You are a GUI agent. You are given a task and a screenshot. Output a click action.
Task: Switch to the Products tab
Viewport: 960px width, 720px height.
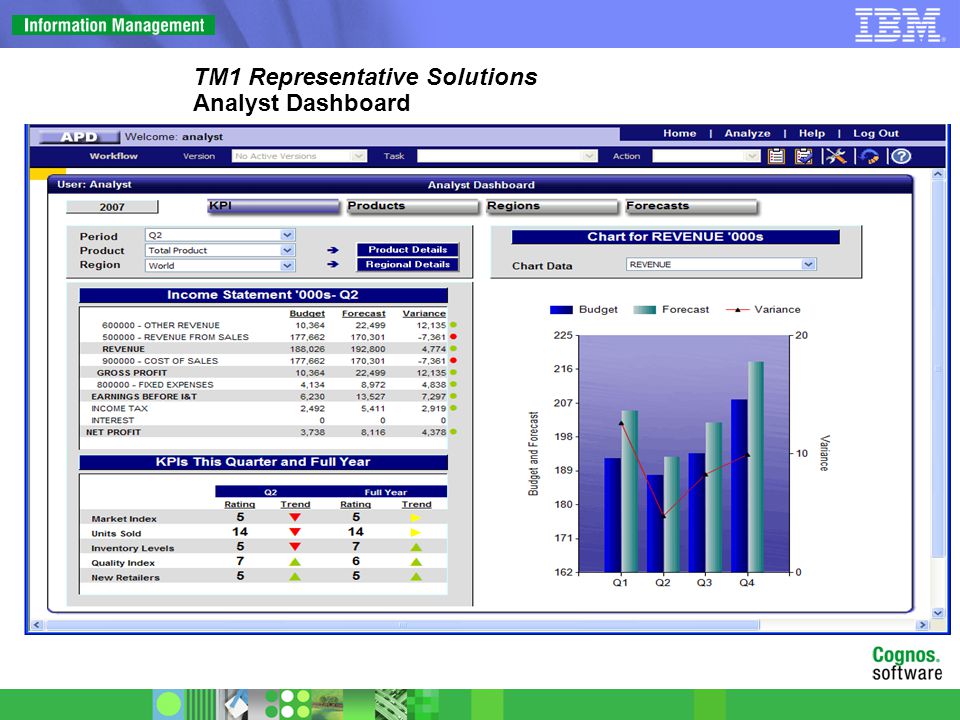[412, 206]
